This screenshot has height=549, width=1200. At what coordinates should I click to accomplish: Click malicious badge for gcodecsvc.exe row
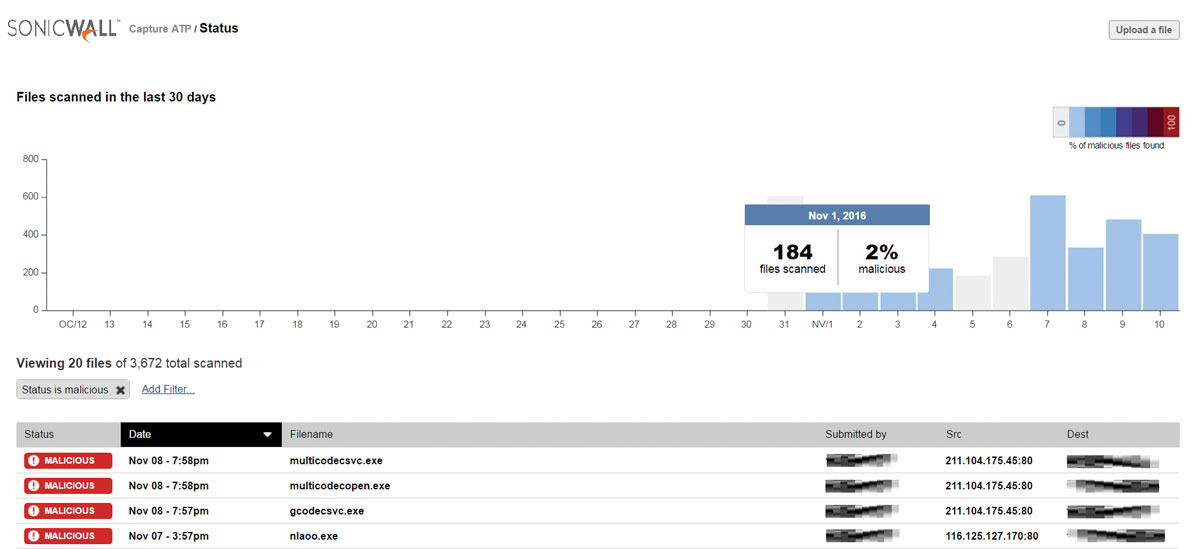pos(68,511)
